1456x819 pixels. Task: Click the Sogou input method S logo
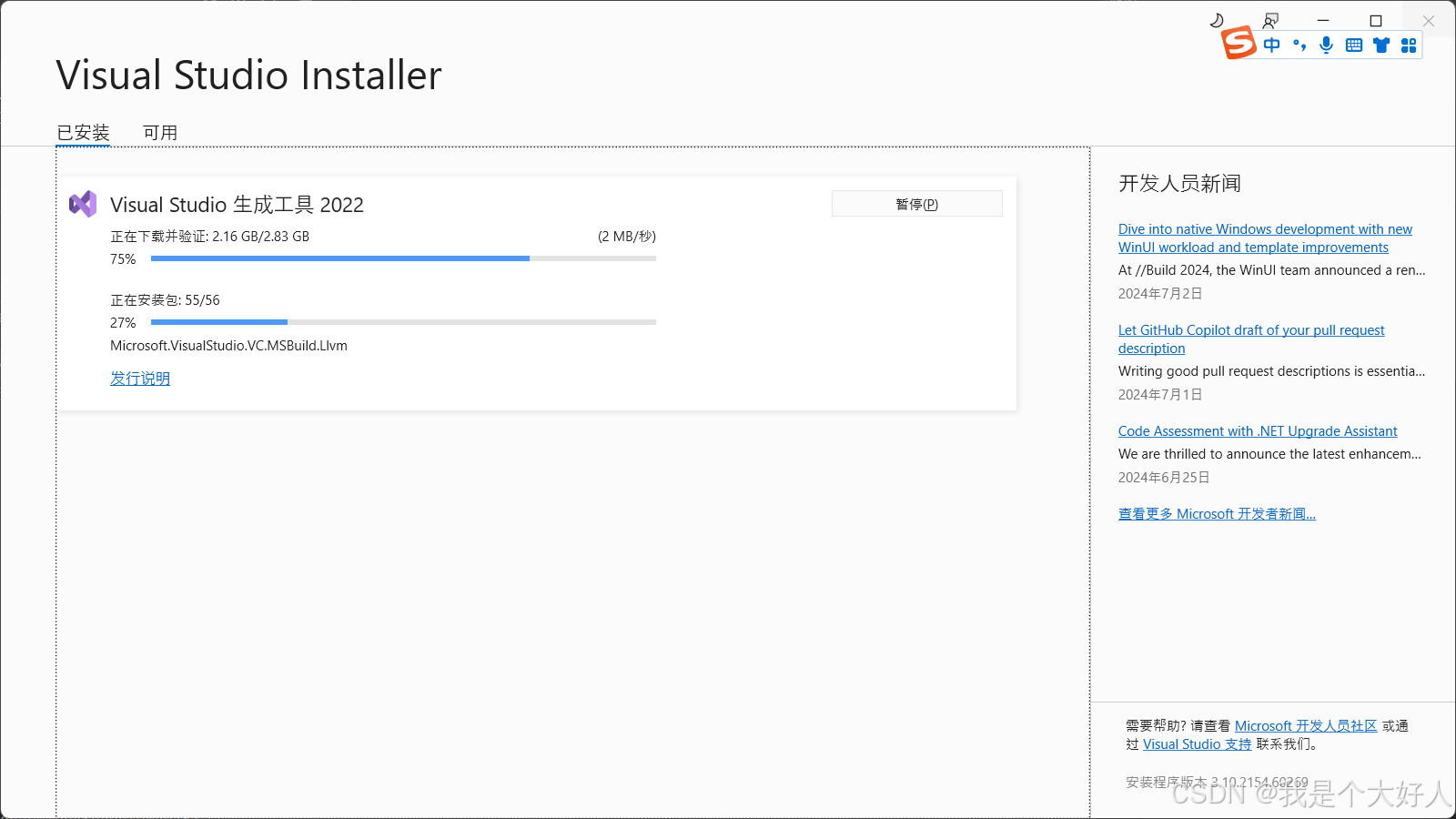point(1239,43)
